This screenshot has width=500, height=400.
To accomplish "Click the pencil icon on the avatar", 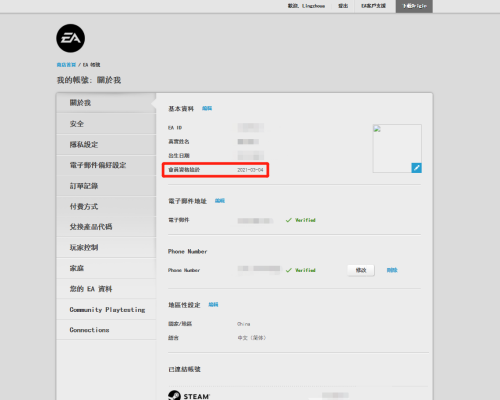I will click(x=416, y=168).
